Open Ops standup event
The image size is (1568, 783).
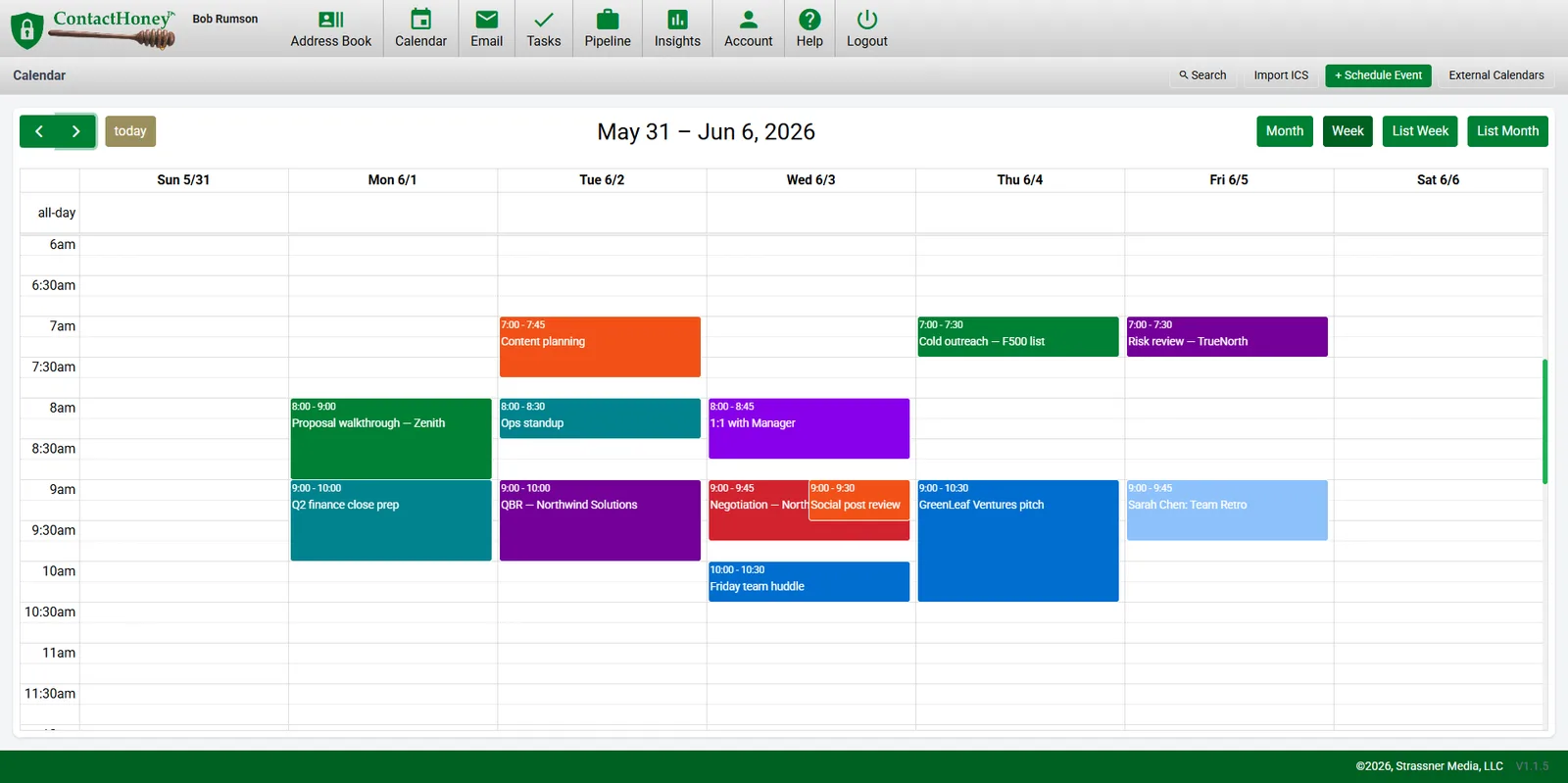pyautogui.click(x=600, y=418)
